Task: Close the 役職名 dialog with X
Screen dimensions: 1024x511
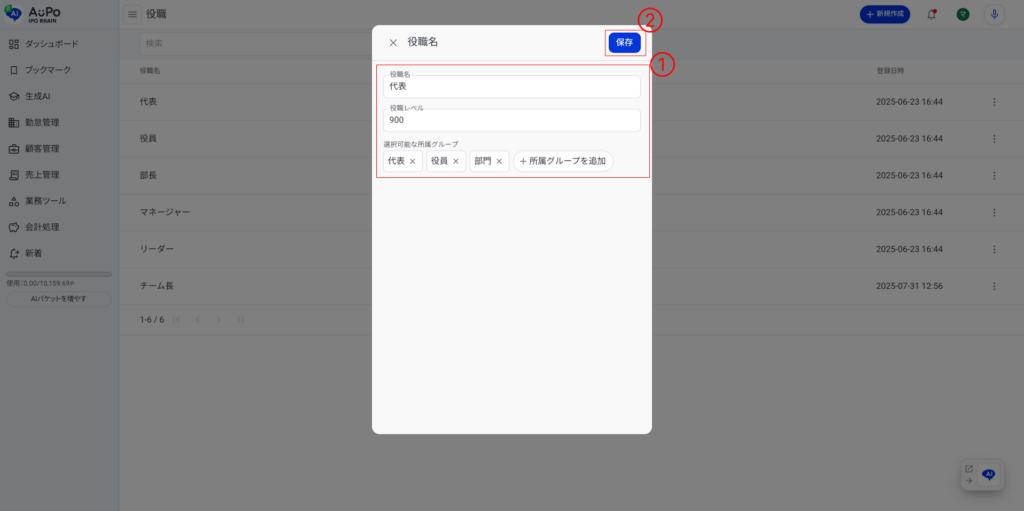Action: click(393, 43)
